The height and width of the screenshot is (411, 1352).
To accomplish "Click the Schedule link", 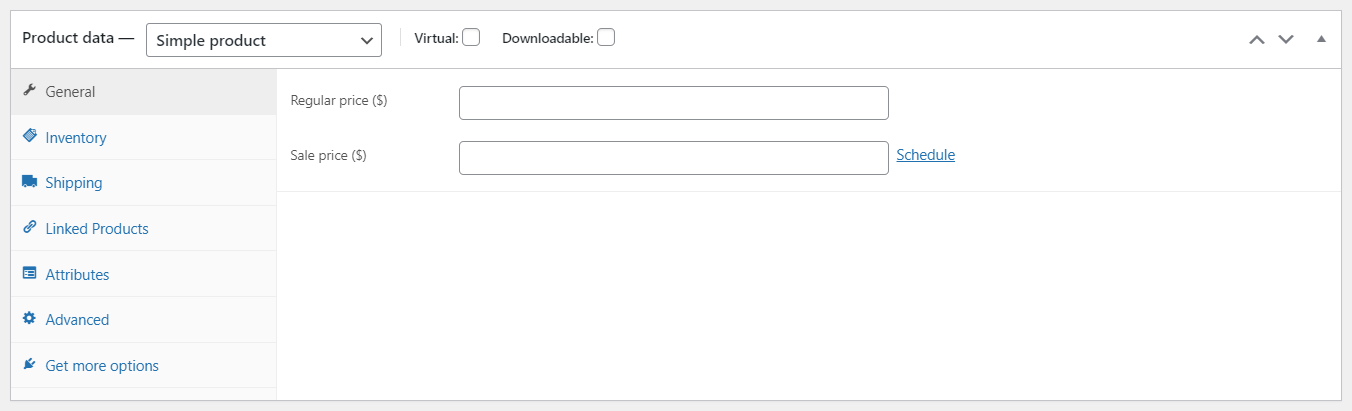I will point(926,155).
